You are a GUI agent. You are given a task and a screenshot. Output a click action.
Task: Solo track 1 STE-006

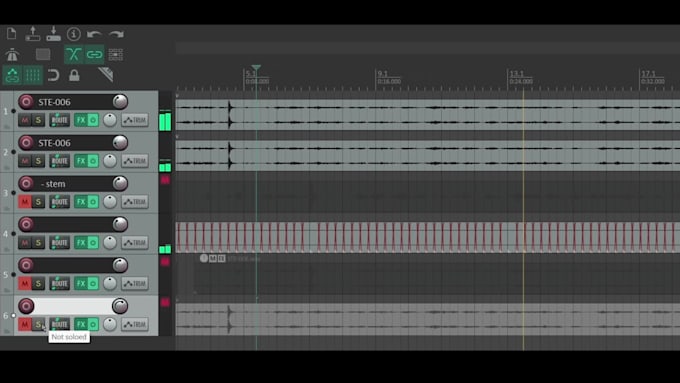(38, 120)
